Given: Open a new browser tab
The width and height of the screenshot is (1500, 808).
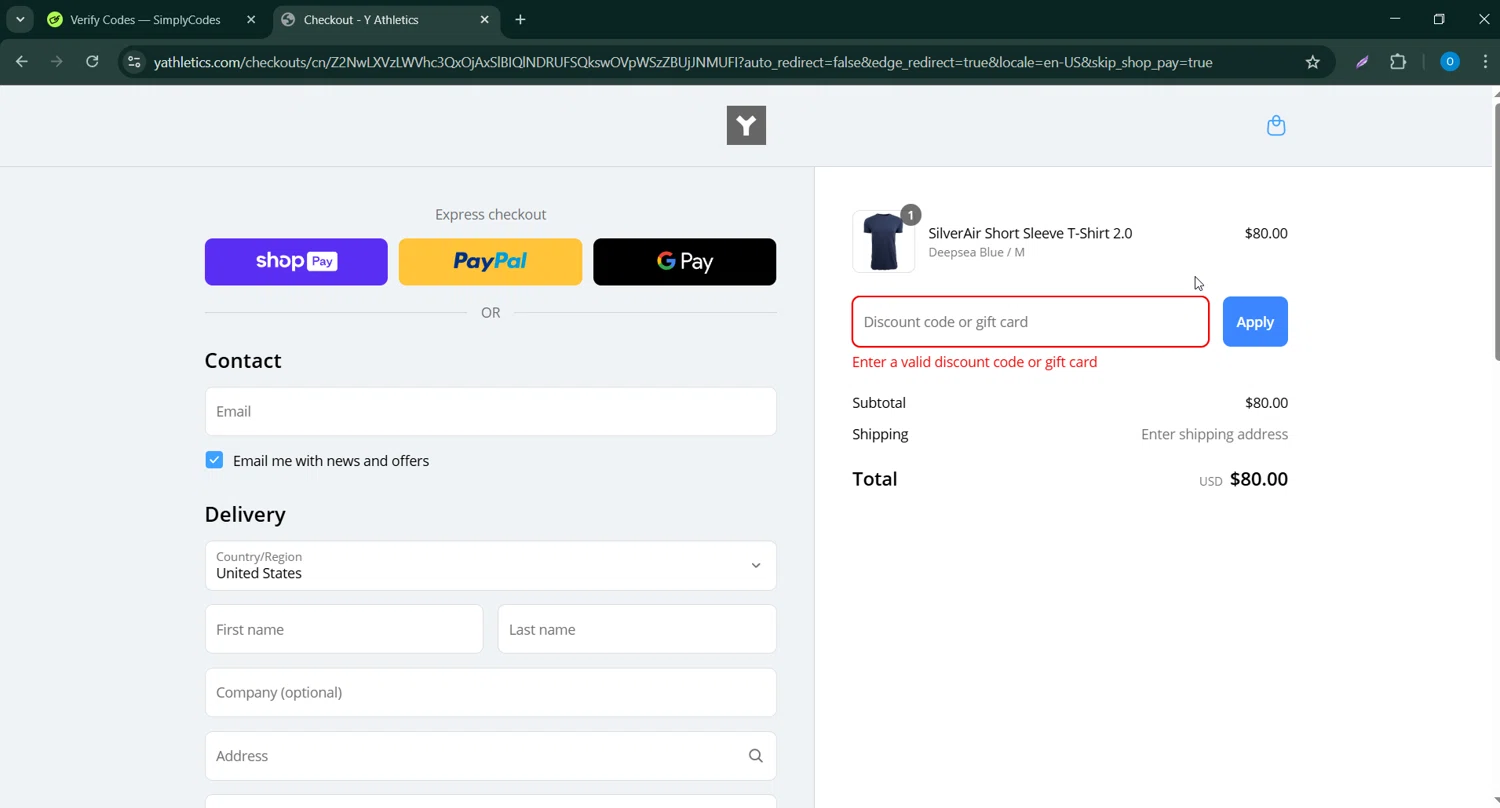Looking at the screenshot, I should (520, 20).
